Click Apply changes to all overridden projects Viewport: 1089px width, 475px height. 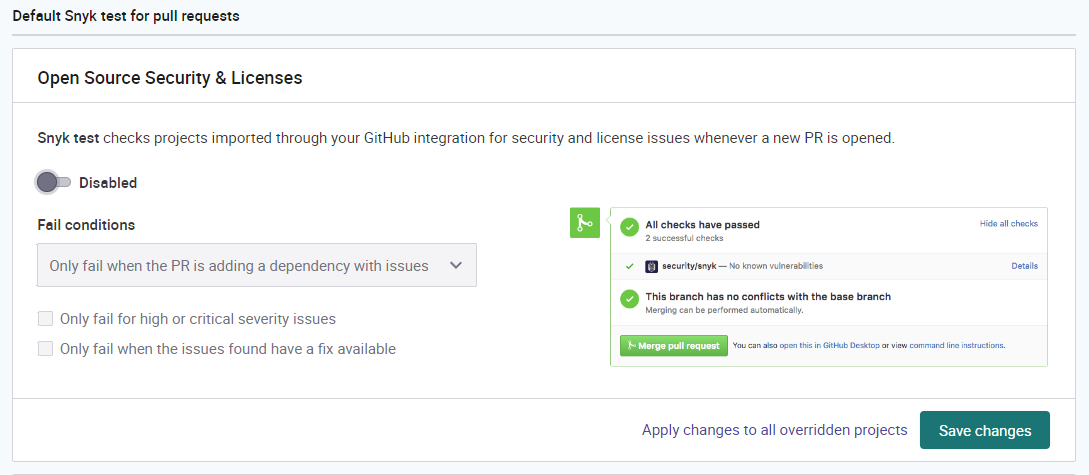coord(774,431)
